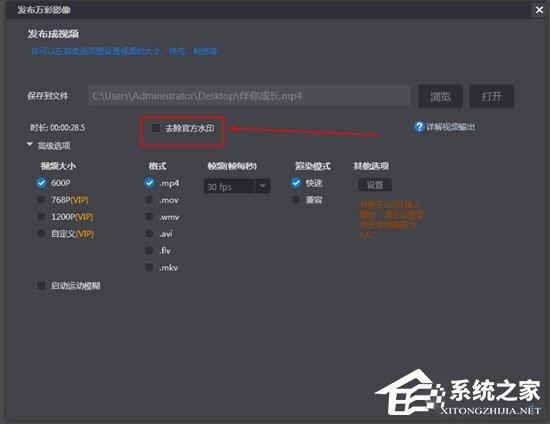Select 快速 render mode
The image size is (550, 424).
click(x=296, y=183)
